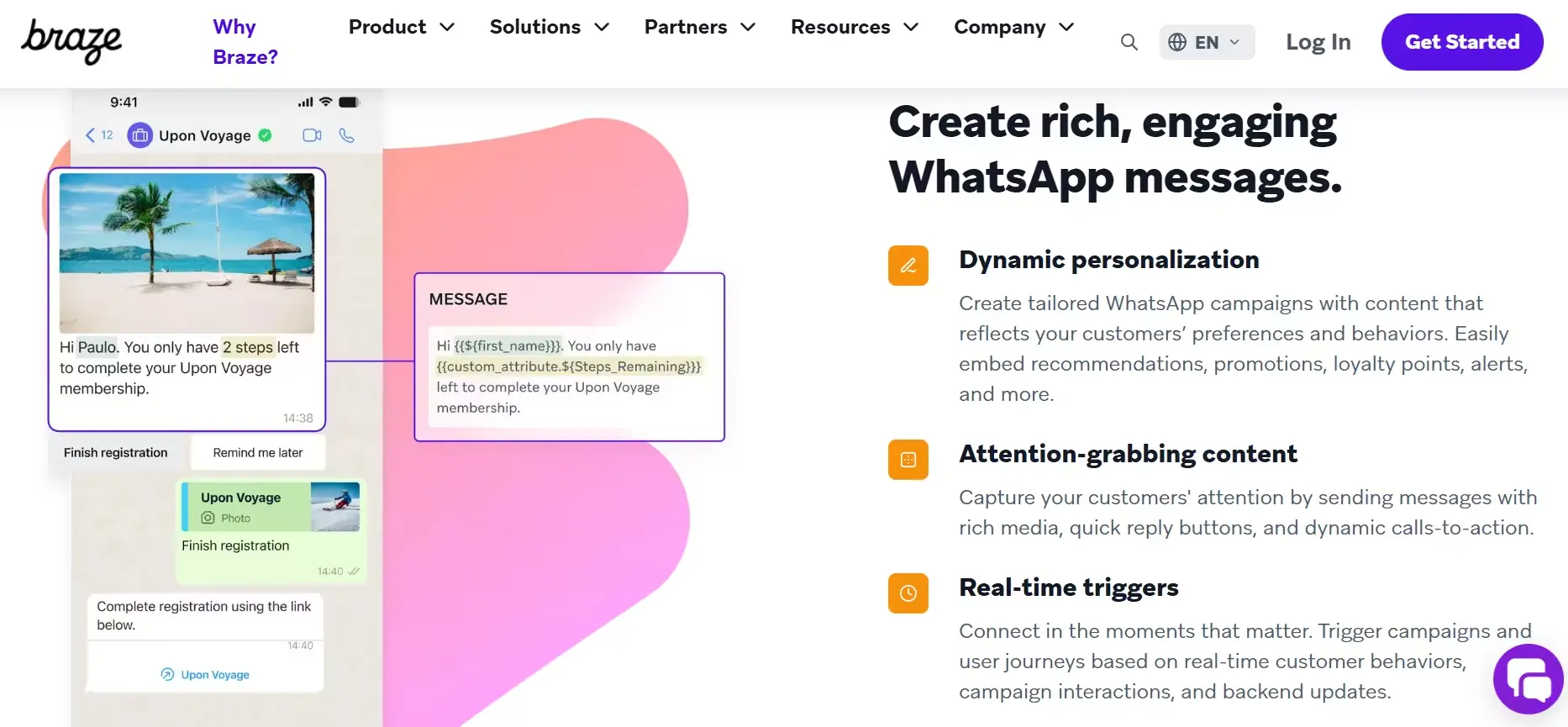This screenshot has width=1568, height=727.
Task: Click the back arrow in chat header
Action: coord(91,135)
